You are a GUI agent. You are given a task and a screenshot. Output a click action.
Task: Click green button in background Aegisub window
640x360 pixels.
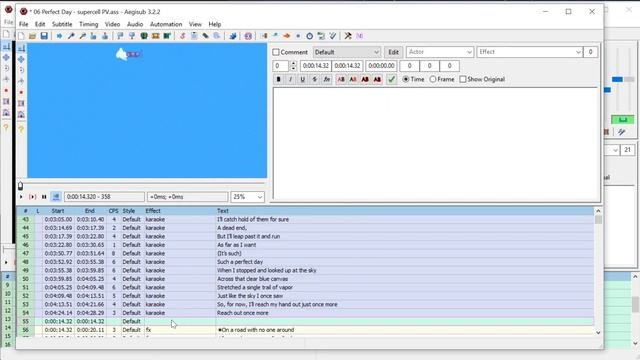pos(622,120)
